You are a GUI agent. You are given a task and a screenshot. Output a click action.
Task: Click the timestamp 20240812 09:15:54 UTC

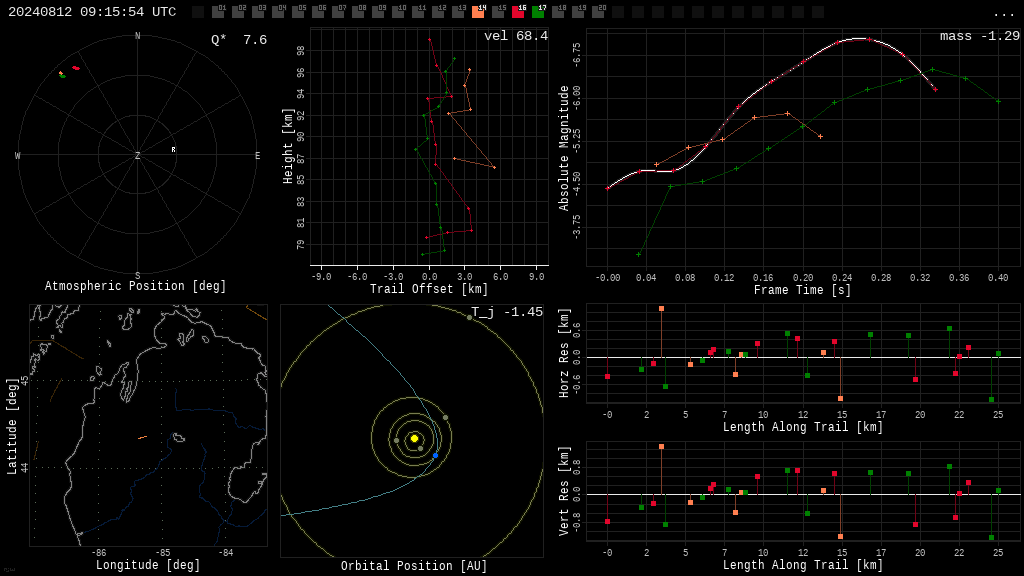point(92,12)
